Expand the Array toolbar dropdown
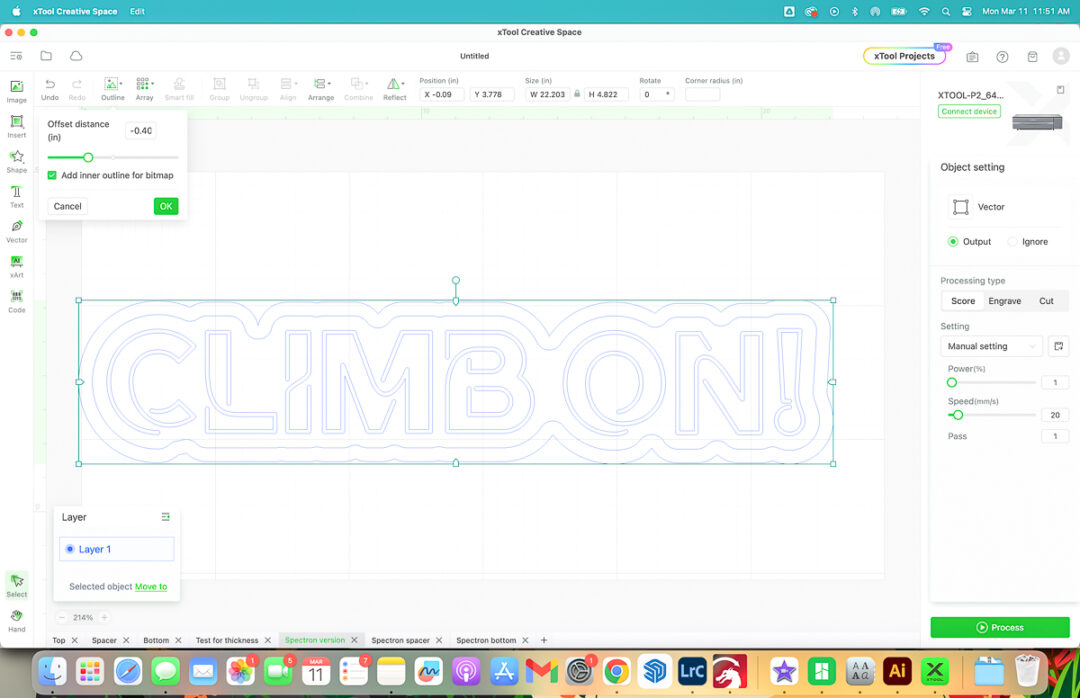 point(145,88)
